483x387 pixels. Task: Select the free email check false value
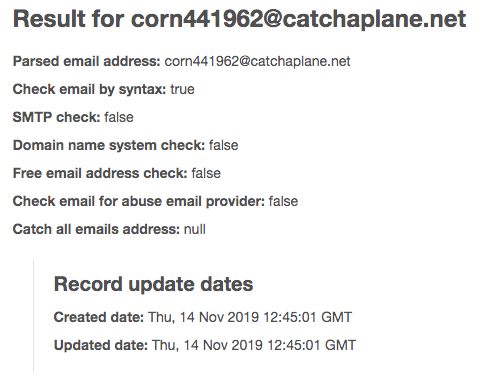[206, 173]
